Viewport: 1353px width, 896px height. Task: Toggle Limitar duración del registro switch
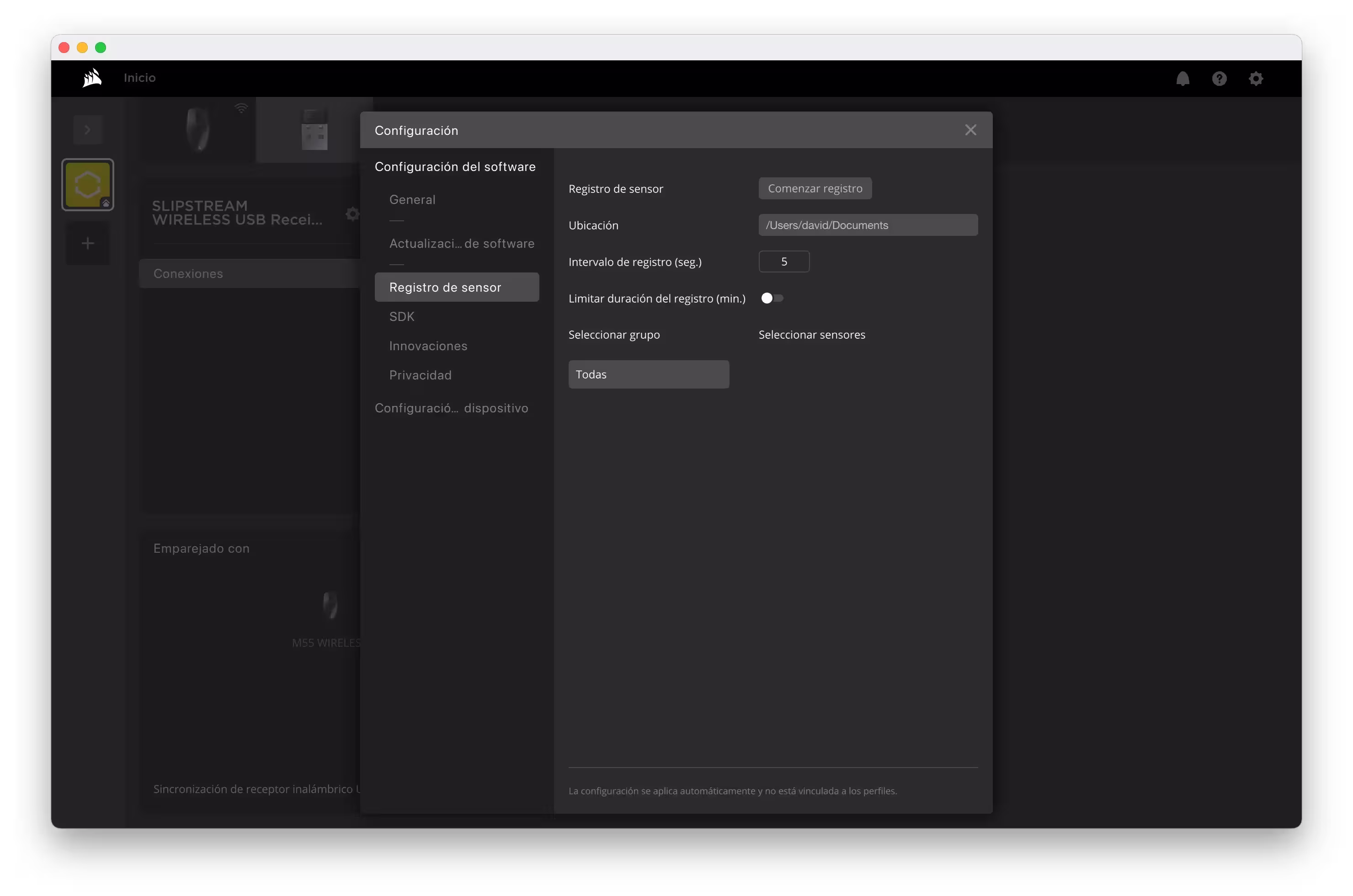click(x=772, y=298)
